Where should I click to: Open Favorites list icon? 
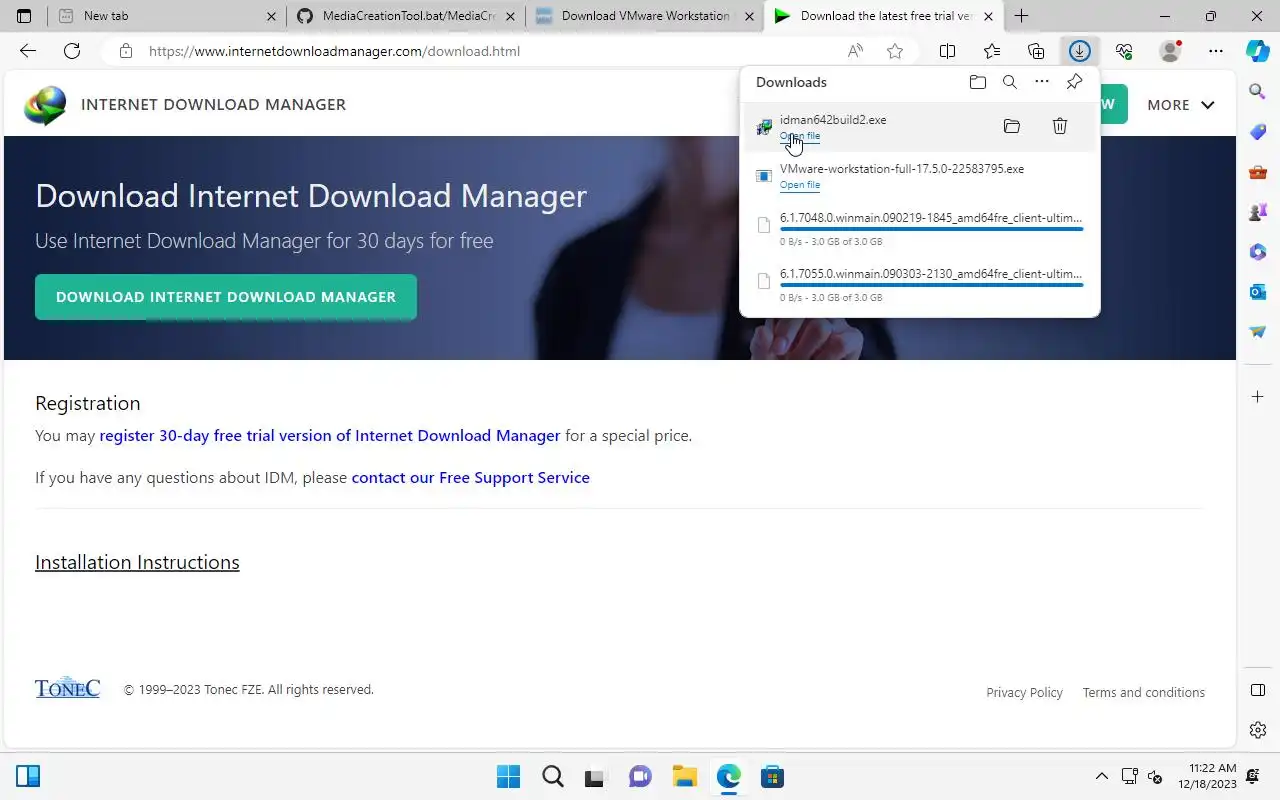[992, 51]
